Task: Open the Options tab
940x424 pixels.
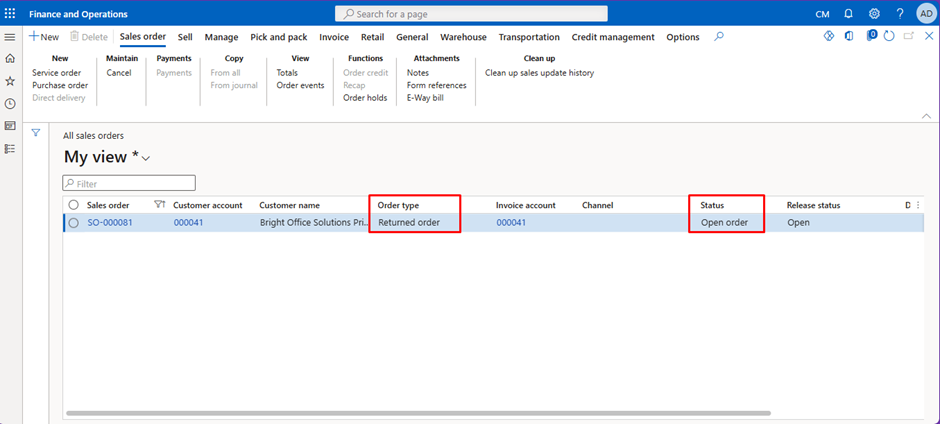Action: tap(683, 37)
